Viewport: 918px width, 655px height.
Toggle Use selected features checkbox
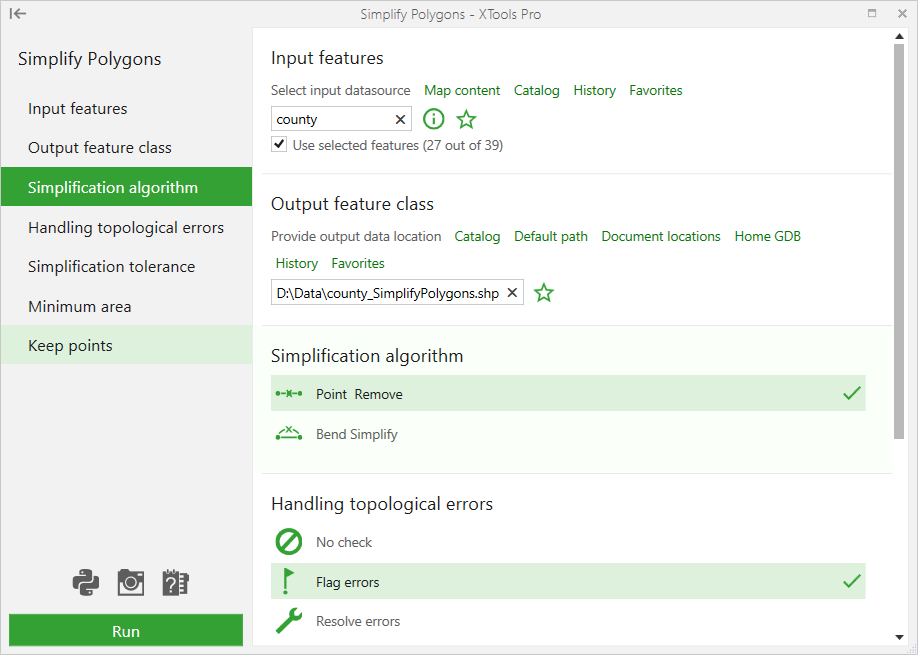[279, 145]
